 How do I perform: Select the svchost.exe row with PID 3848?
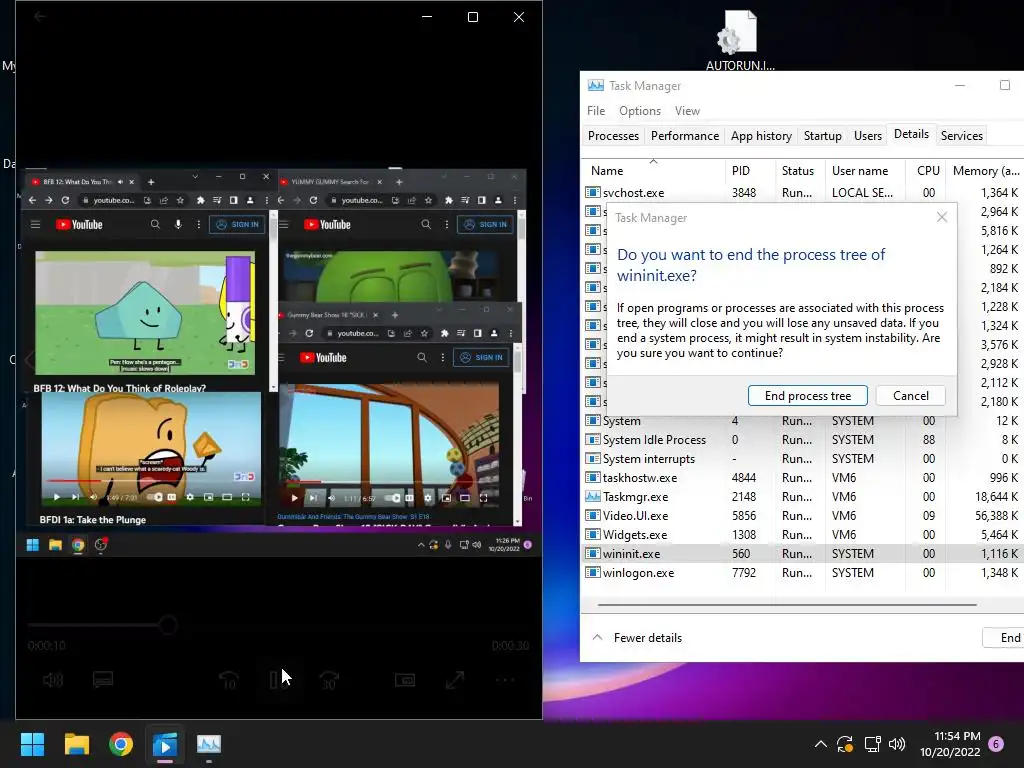[x=803, y=193]
